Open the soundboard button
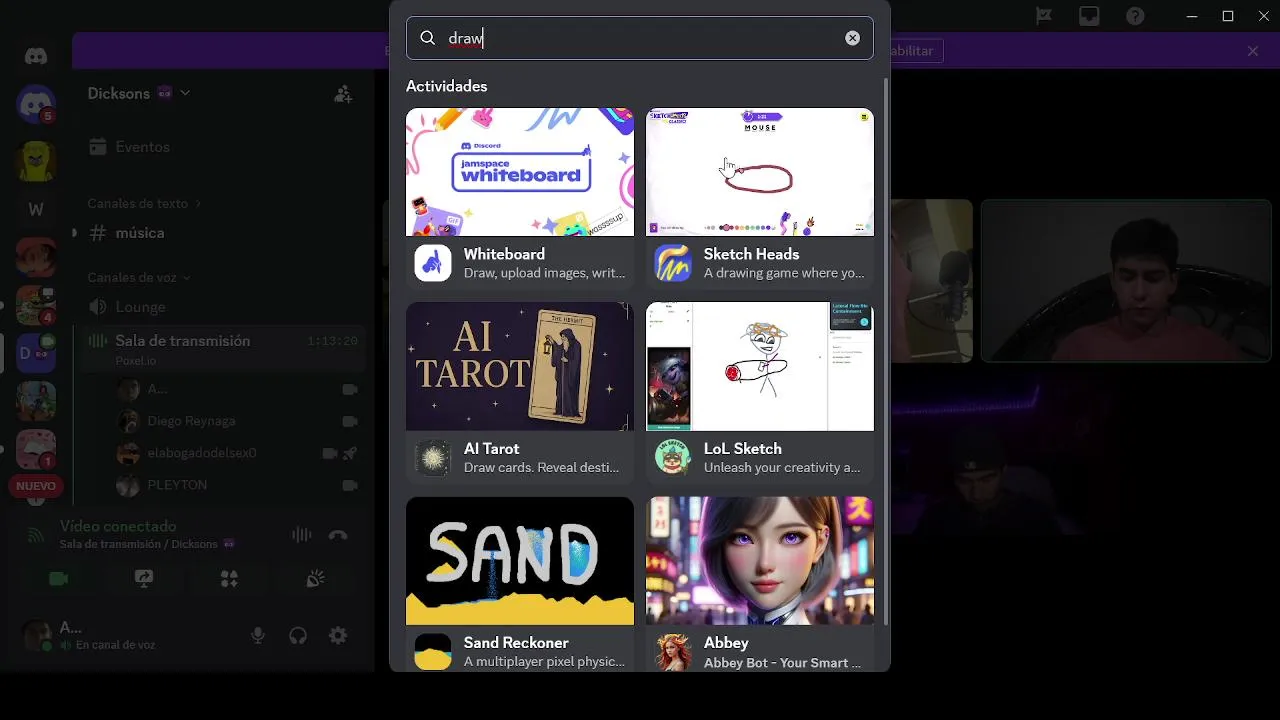Viewport: 1280px width, 720px height. click(x=315, y=579)
